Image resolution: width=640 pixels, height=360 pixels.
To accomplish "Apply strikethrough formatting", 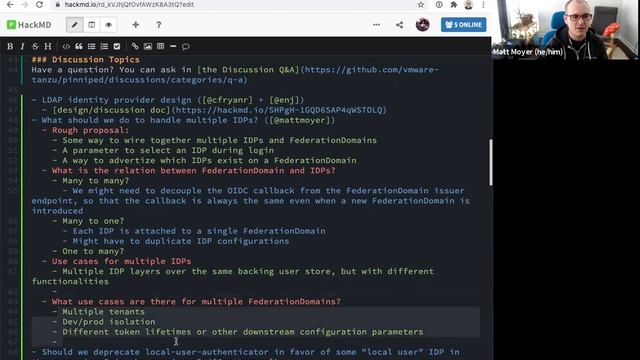I will pyautogui.click(x=35, y=47).
